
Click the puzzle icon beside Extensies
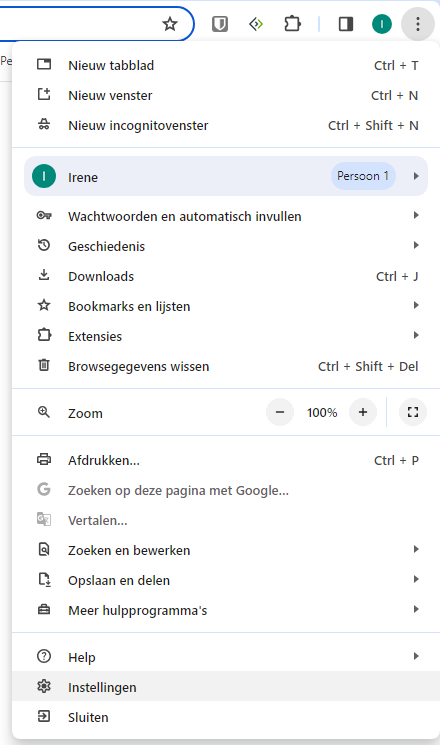(x=44, y=335)
